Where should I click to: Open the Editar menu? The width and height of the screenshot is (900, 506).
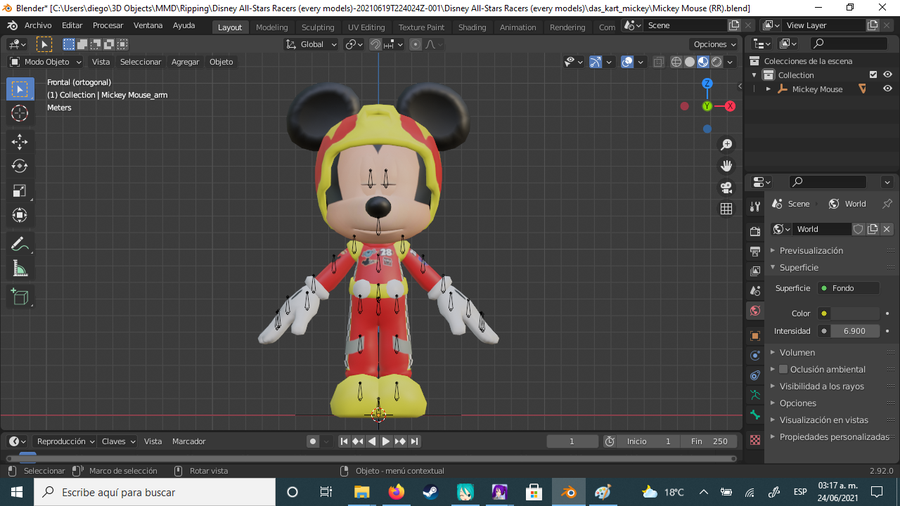(72, 25)
